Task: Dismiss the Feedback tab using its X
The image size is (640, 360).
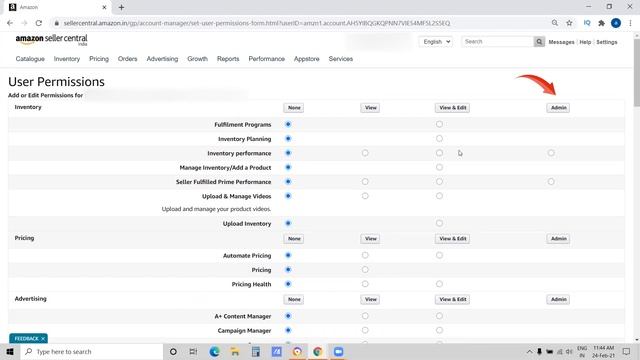Action: (x=43, y=339)
